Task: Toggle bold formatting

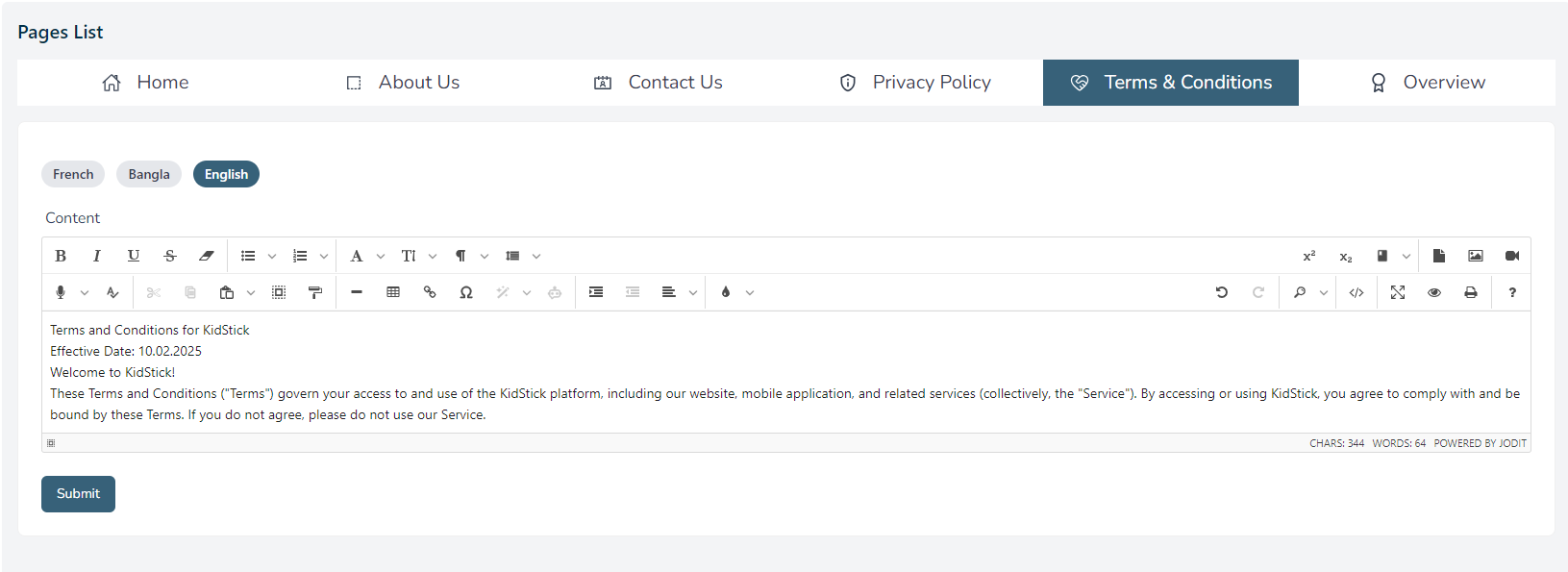Action: pos(61,256)
